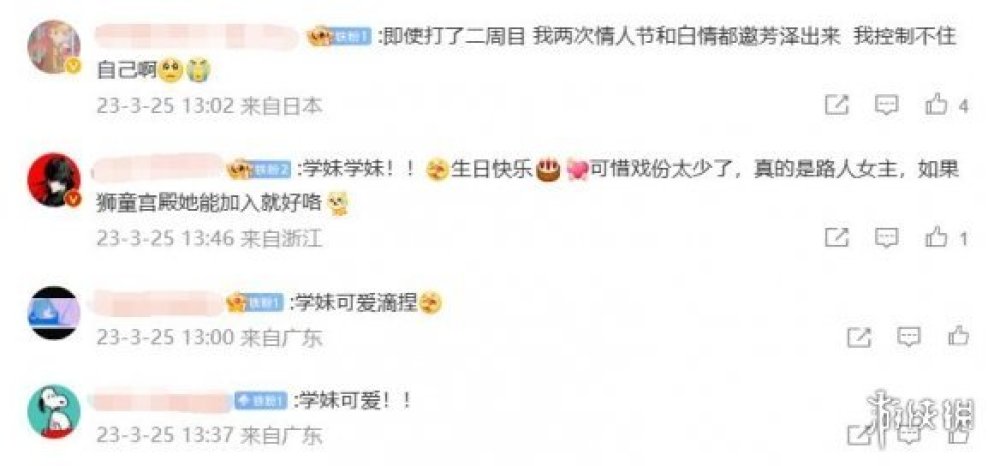Click the blue 铁粉 badge on last comment

pyautogui.click(x=260, y=400)
